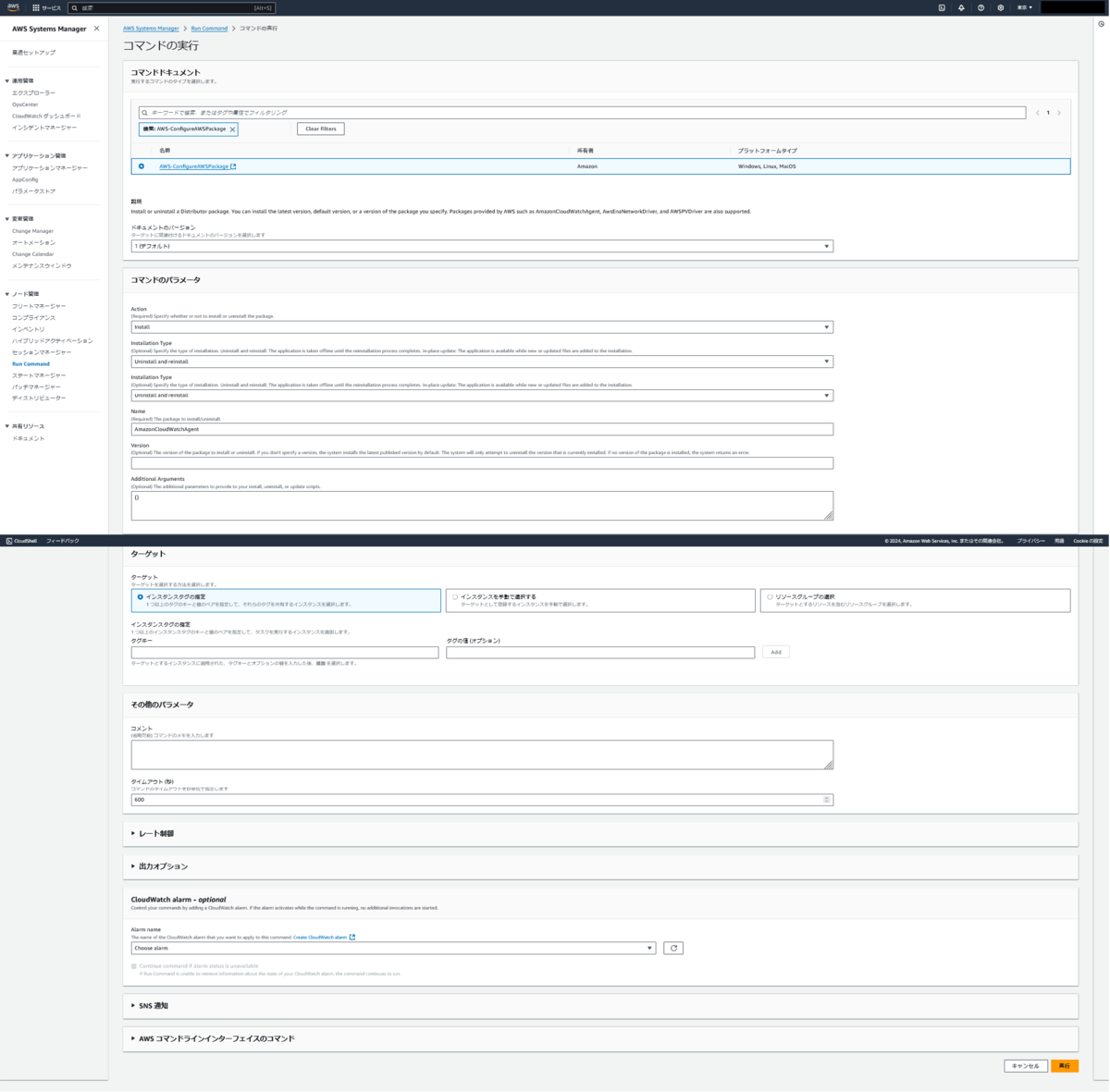Open the help menu icon in the header
The width and height of the screenshot is (1110, 1092).
click(x=980, y=6)
